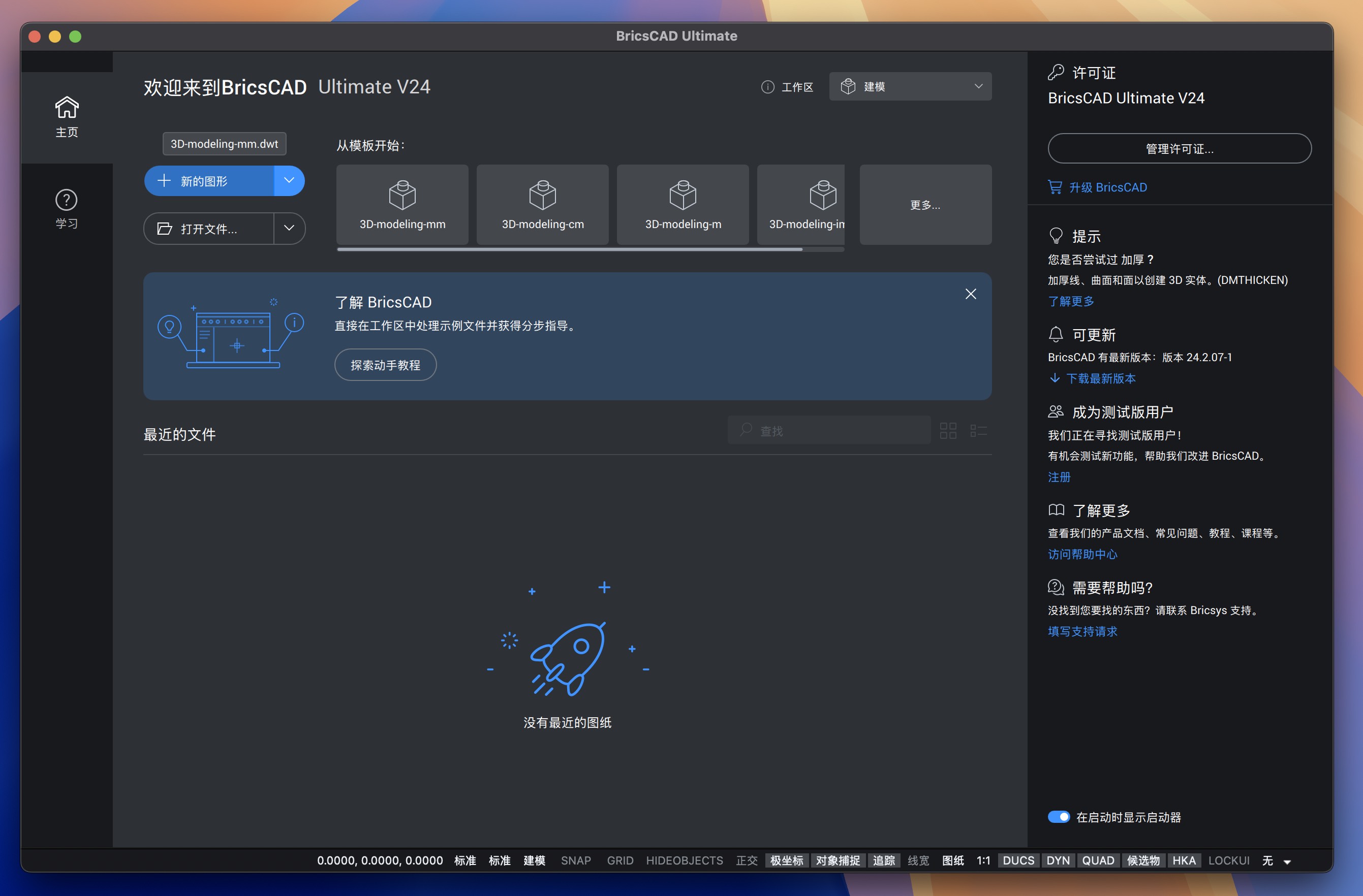This screenshot has width=1363, height=896.
Task: Click the folder icon on 打开文件 button
Action: pos(164,229)
